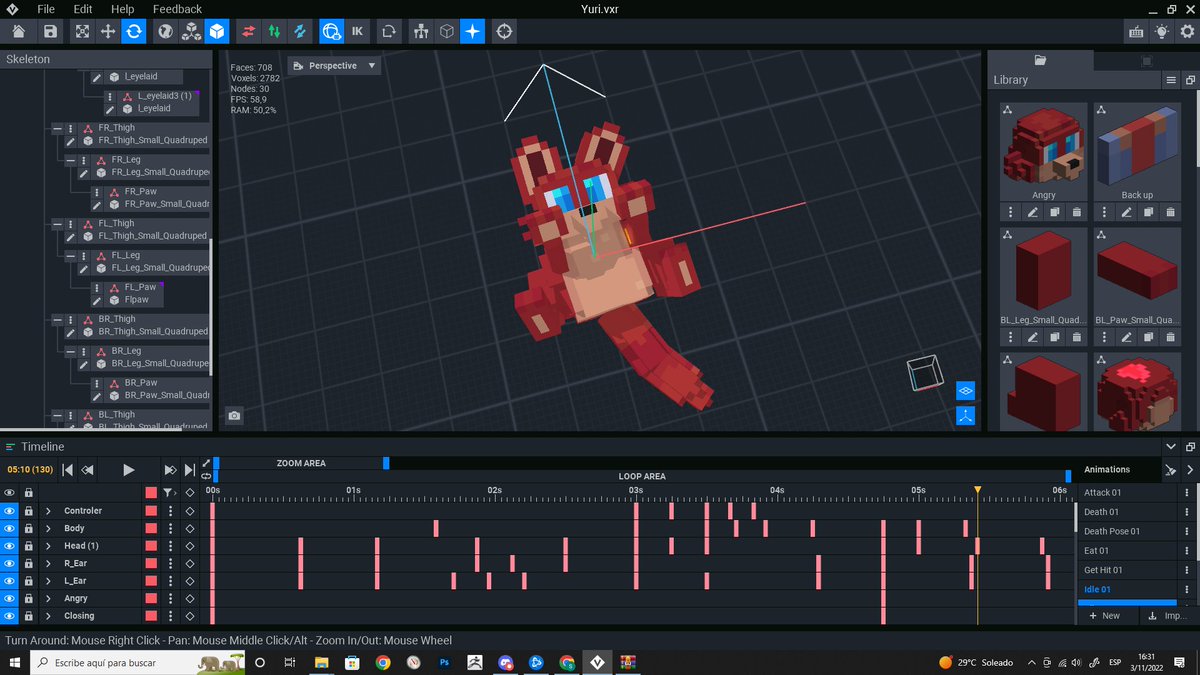Open the Help menu
Viewport: 1200px width, 675px height.
123,9
